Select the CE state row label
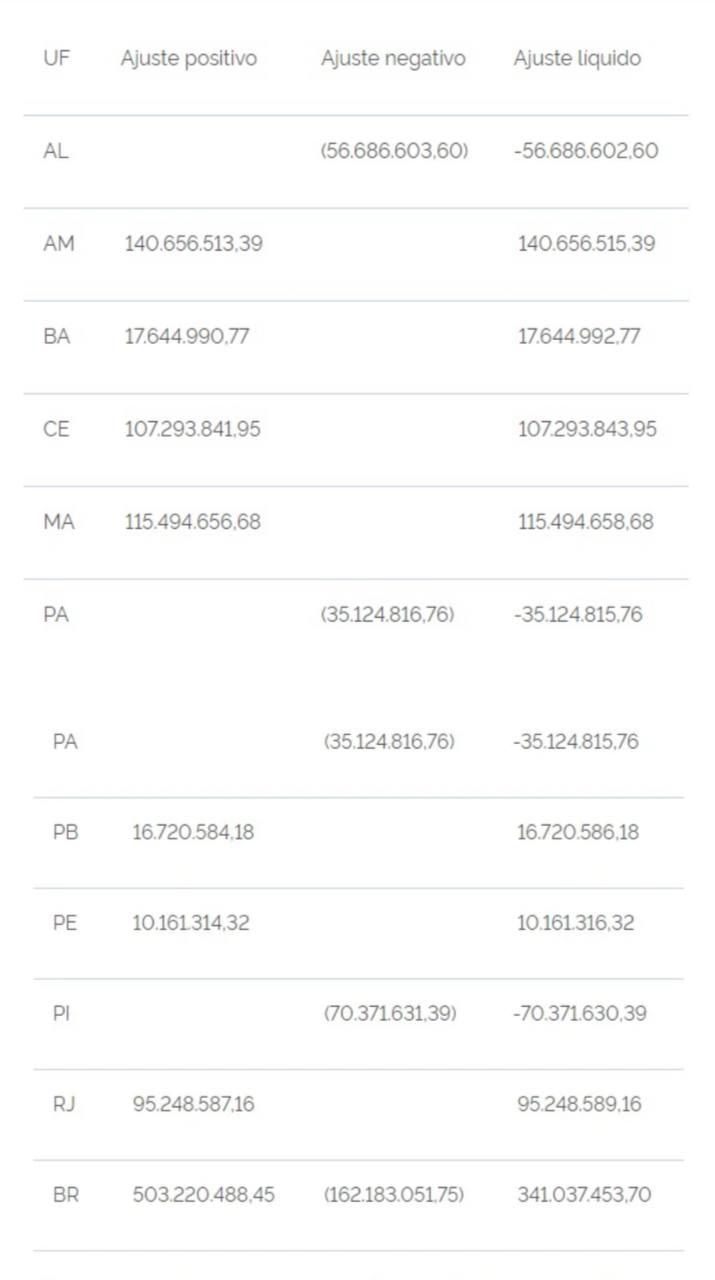Screen dimensions: 715x1280 [57, 429]
